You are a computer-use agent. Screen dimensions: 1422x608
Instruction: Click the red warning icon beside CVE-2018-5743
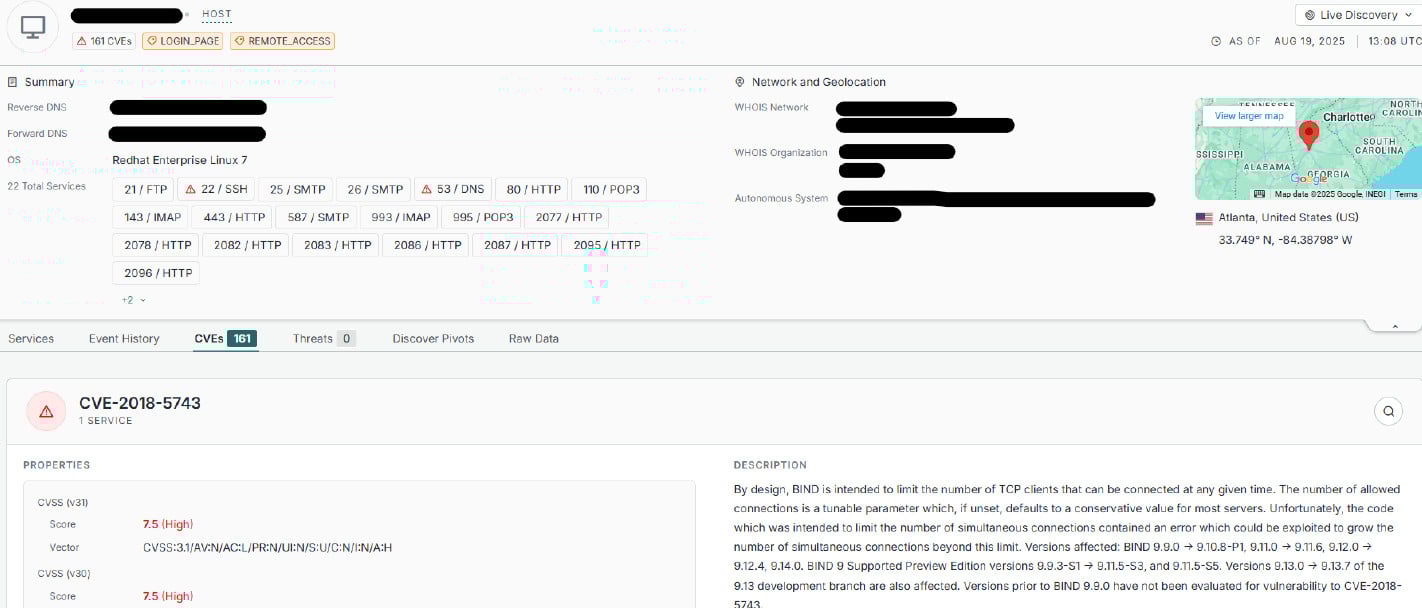click(x=46, y=411)
